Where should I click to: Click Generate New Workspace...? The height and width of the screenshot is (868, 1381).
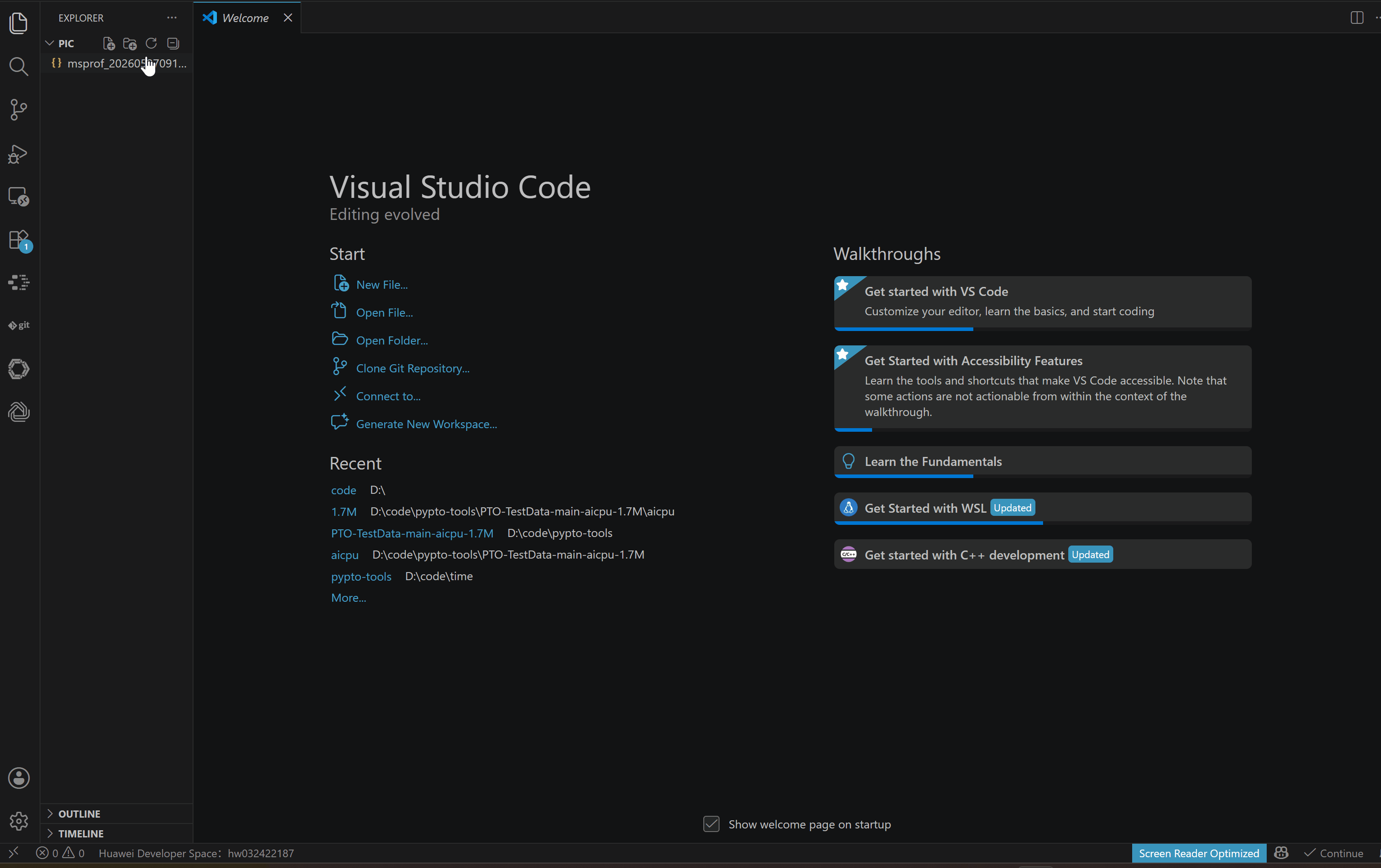coord(427,424)
